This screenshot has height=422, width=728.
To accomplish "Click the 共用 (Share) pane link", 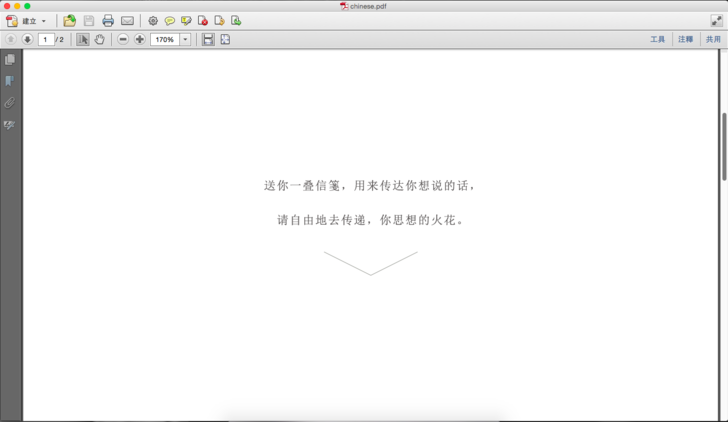I will click(x=712, y=40).
